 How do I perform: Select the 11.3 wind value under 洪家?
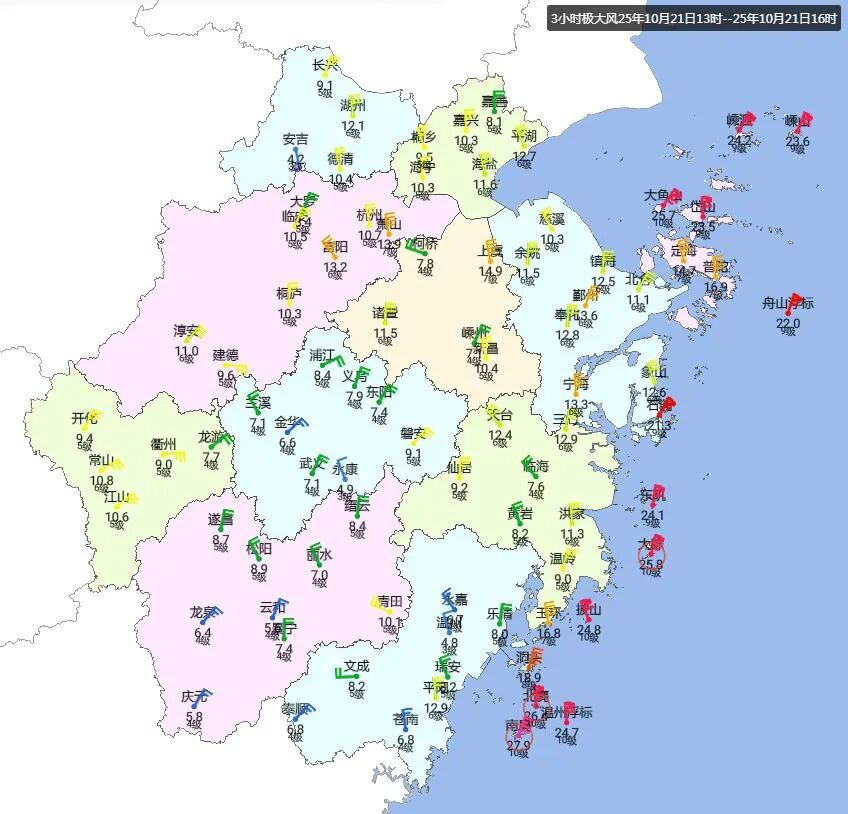coord(572,534)
